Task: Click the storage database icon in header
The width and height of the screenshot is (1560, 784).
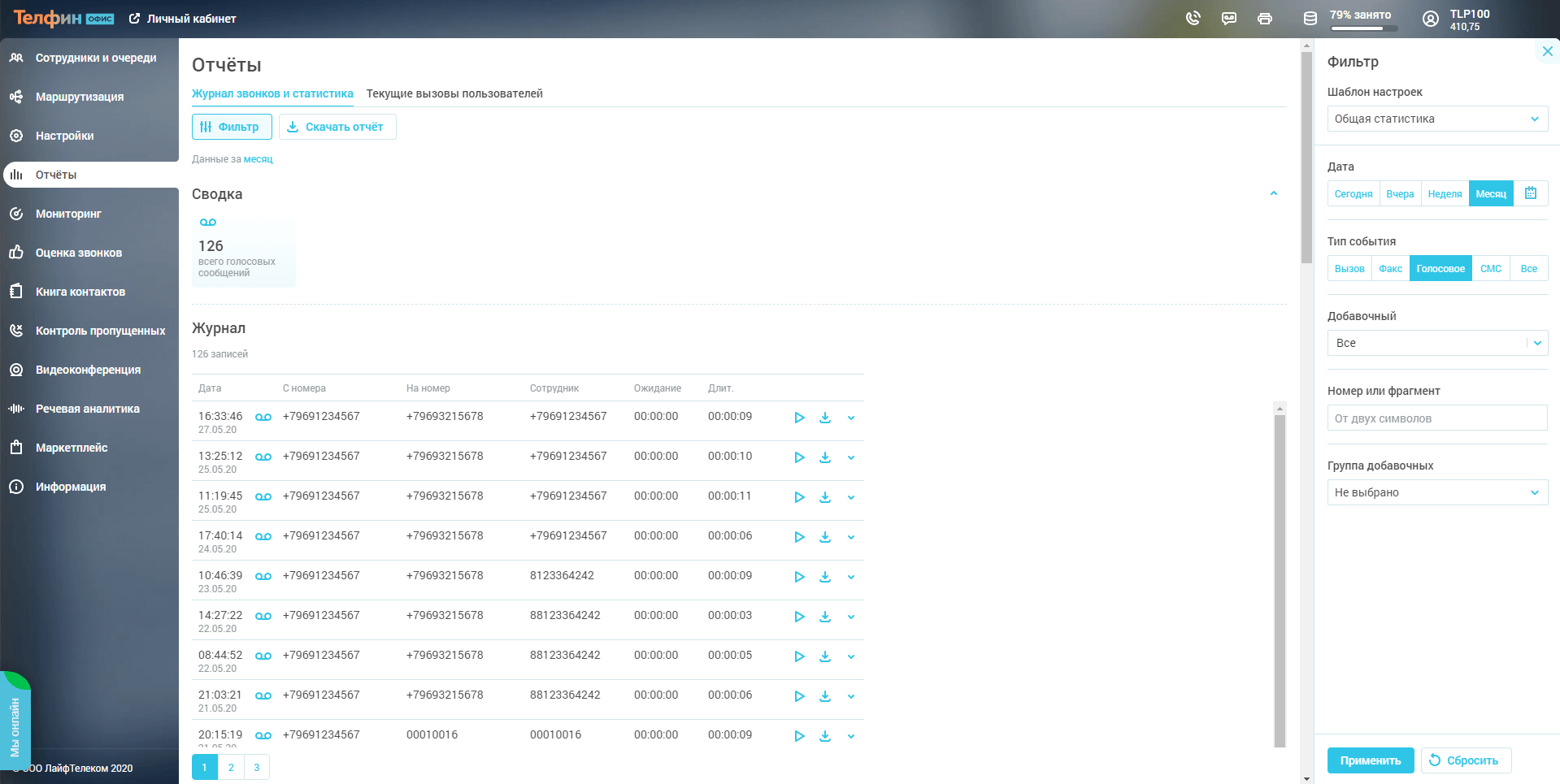Action: click(x=1310, y=18)
